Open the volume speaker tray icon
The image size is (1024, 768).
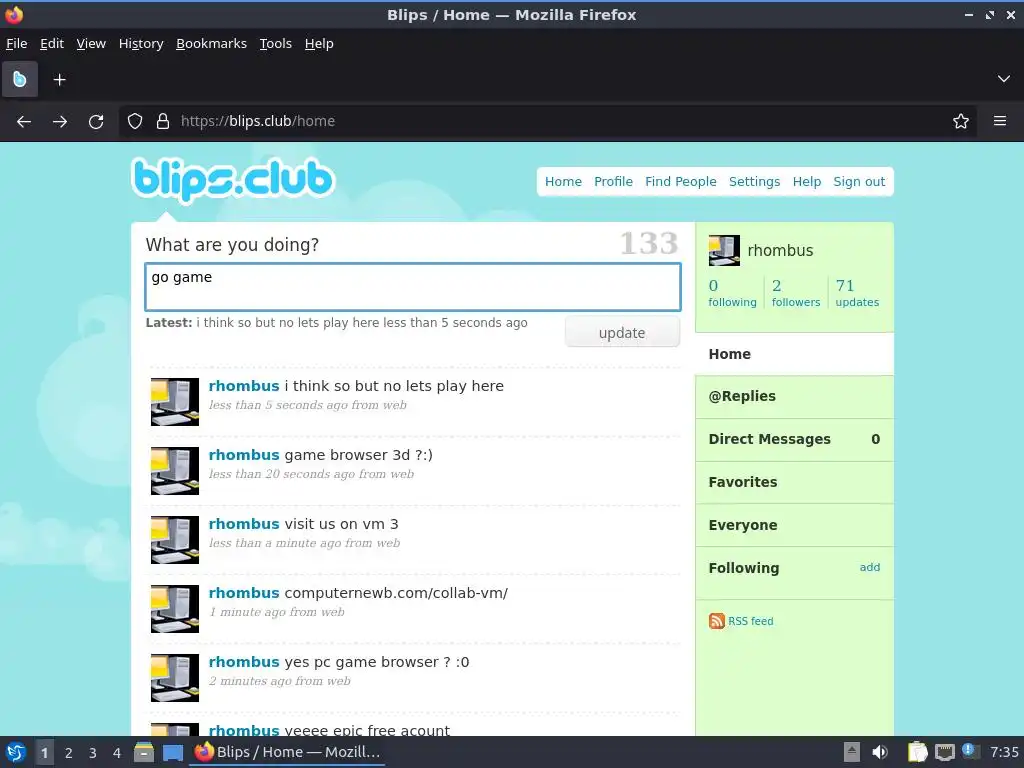(x=880, y=752)
